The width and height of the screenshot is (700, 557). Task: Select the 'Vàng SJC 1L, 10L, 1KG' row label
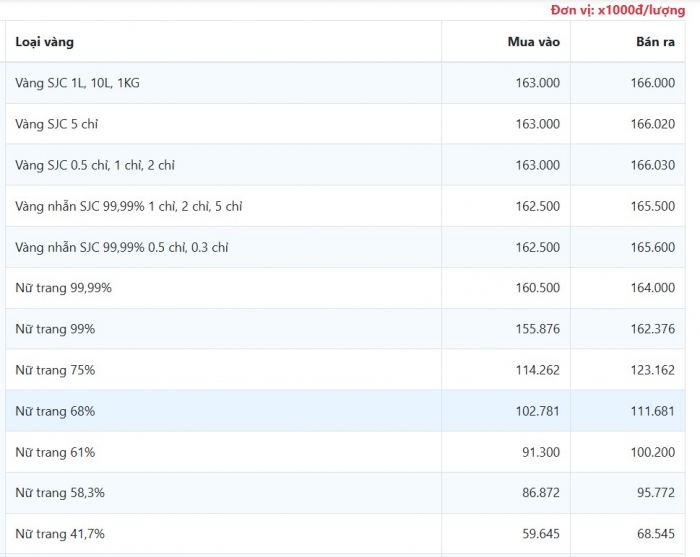coord(78,83)
